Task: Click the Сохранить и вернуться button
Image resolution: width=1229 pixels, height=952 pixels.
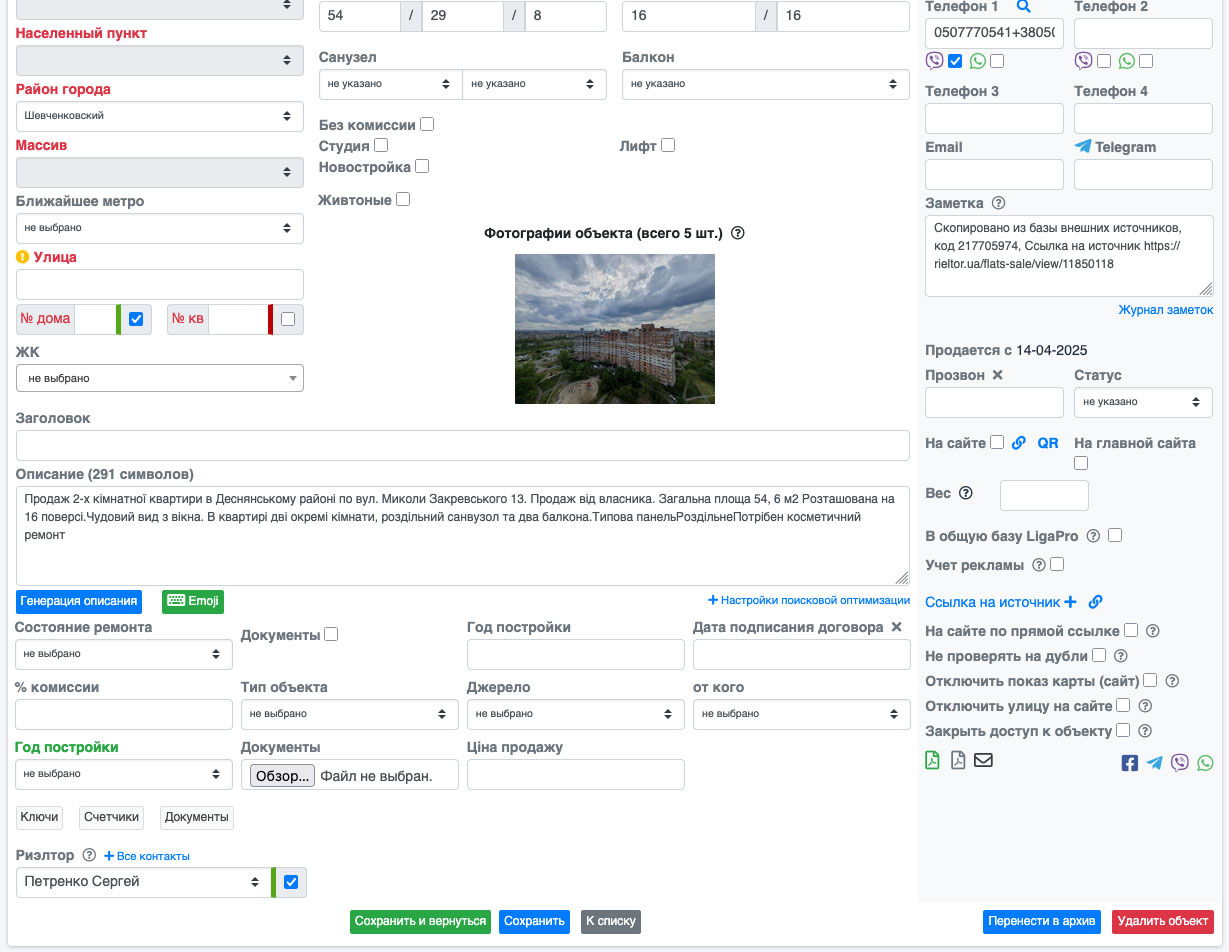Action: (x=420, y=921)
